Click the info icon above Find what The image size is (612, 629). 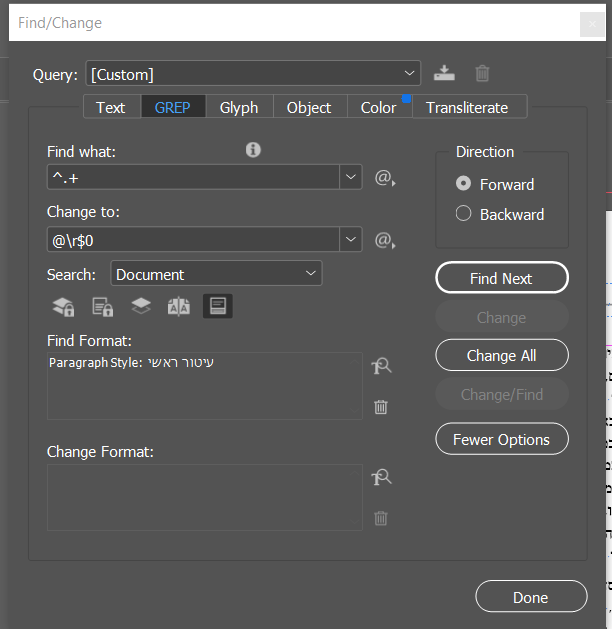point(253,150)
